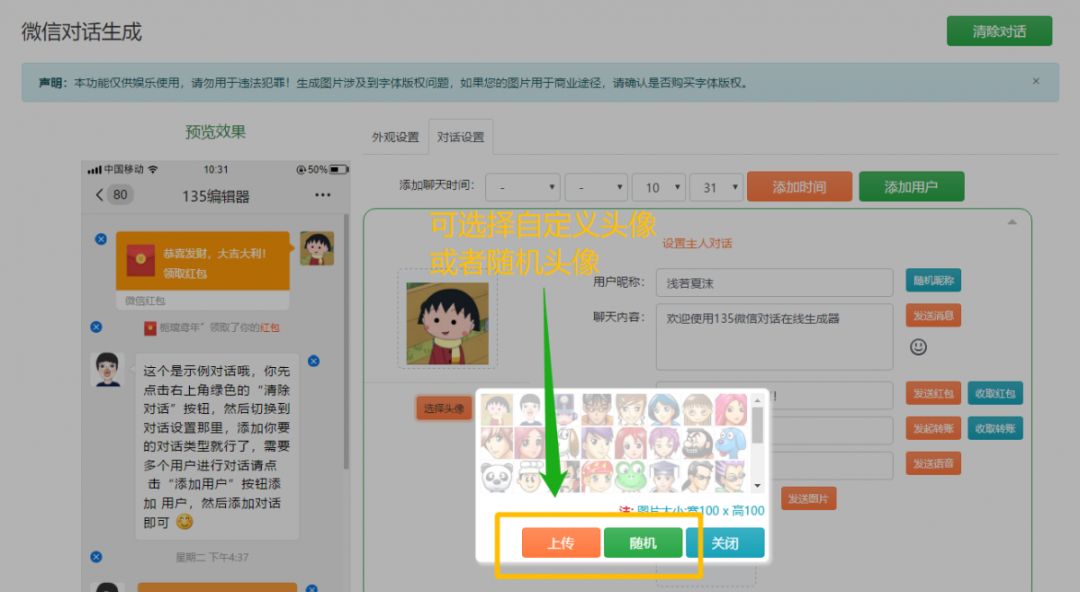Click the '预览效果' heading
1080x592 pixels.
point(216,132)
